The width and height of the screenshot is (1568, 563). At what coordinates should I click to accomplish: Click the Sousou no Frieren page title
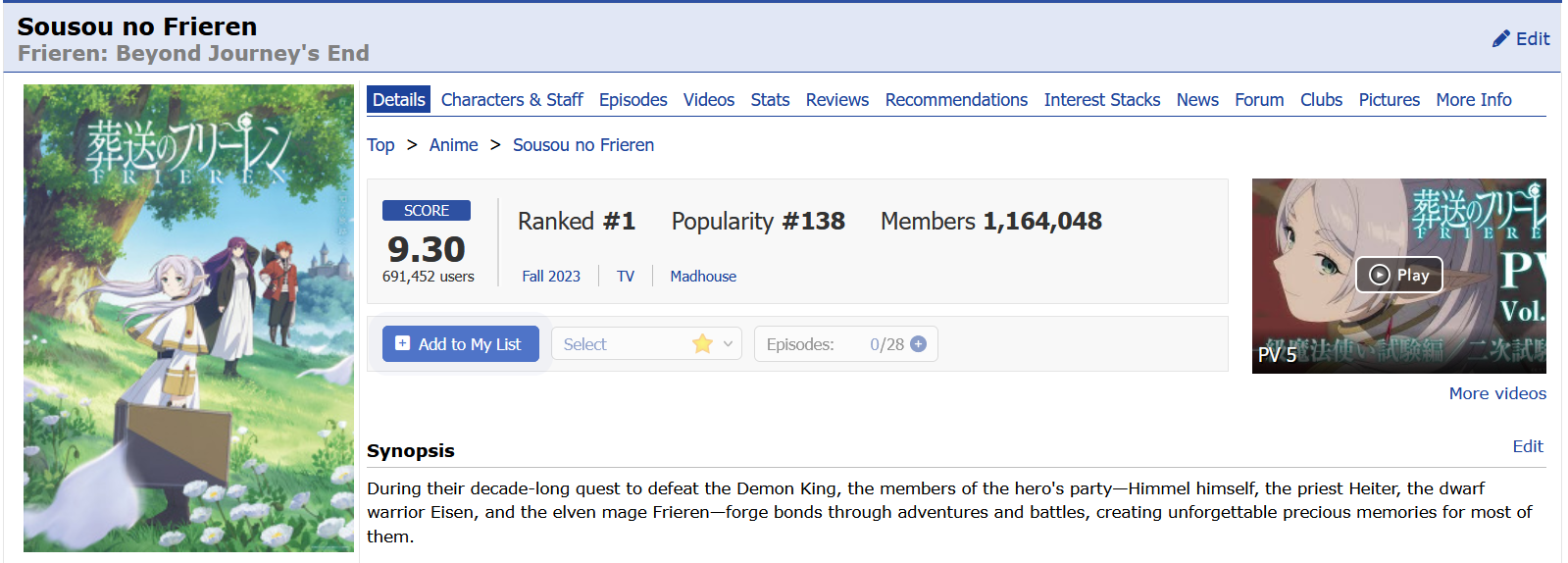pyautogui.click(x=137, y=26)
